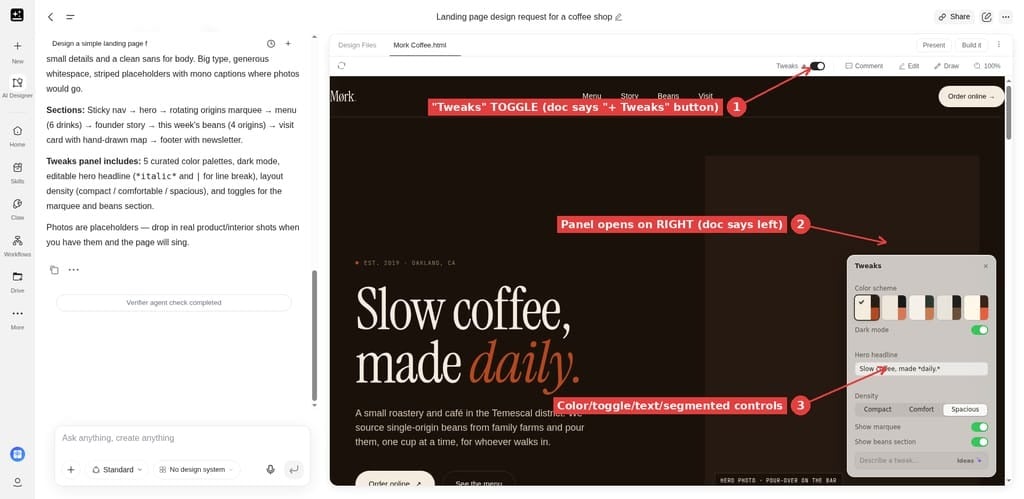
Task: Click the Hero headline text field
Action: (x=921, y=369)
